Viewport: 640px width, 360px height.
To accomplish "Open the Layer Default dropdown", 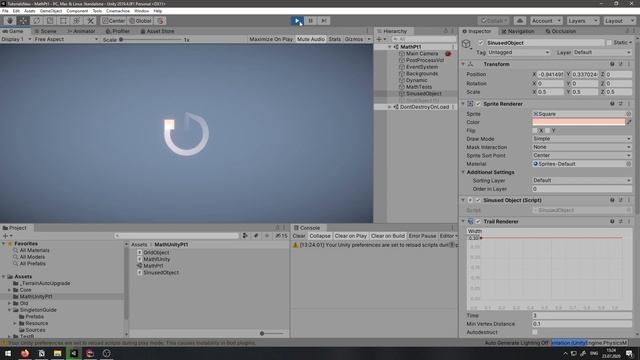I will [x=602, y=52].
